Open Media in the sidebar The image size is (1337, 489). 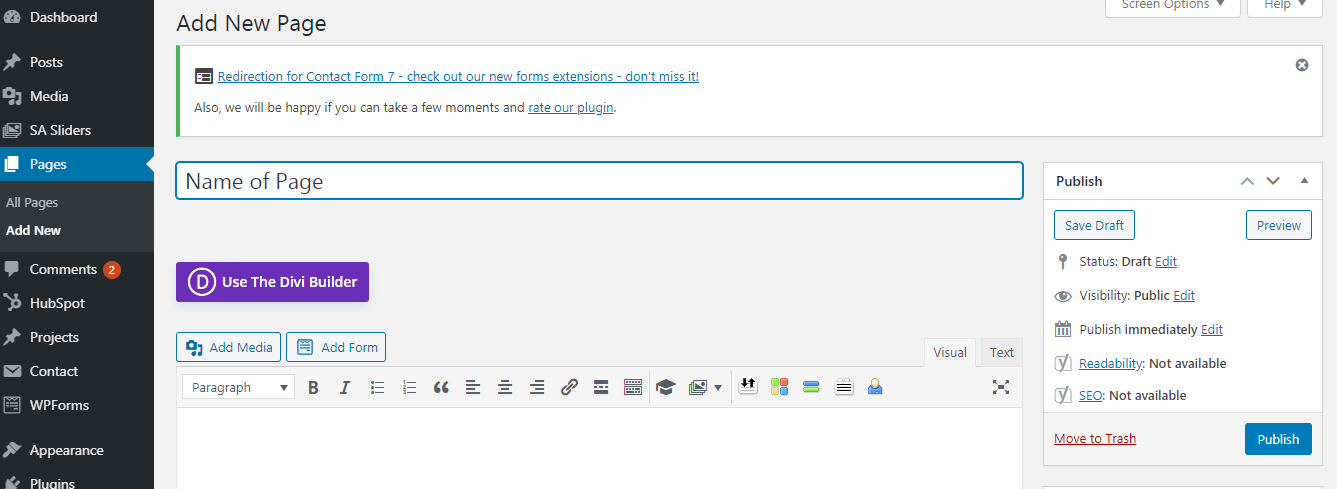pyautogui.click(x=77, y=96)
